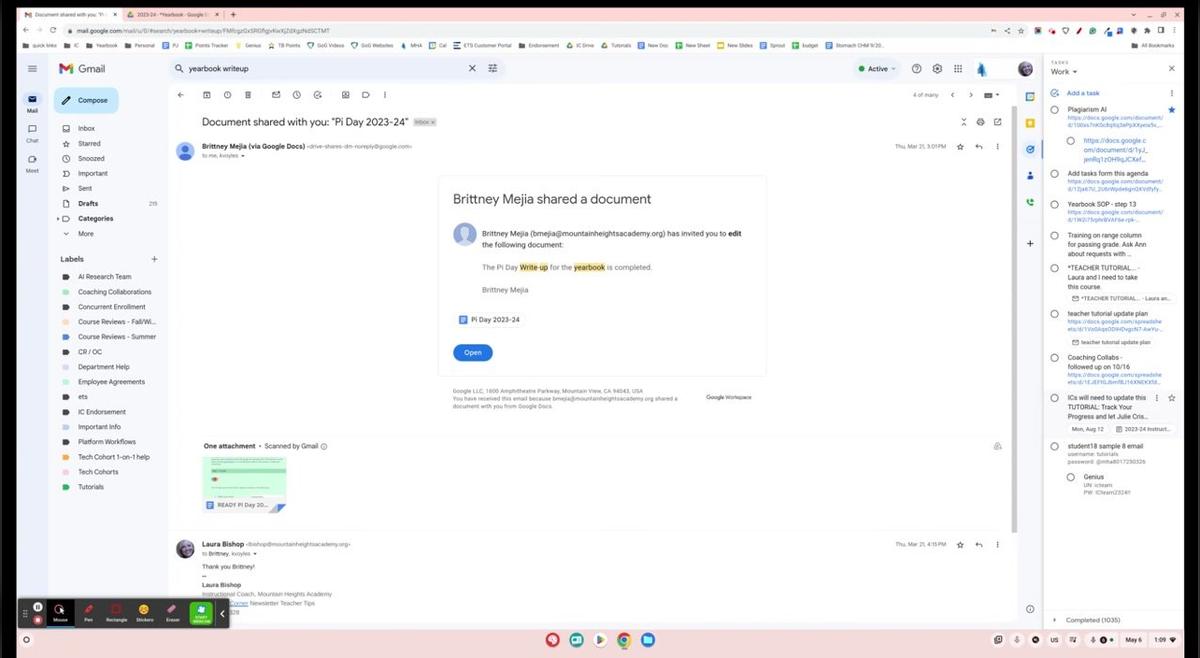
Task: Open the Starred folder
Action: tap(89, 144)
